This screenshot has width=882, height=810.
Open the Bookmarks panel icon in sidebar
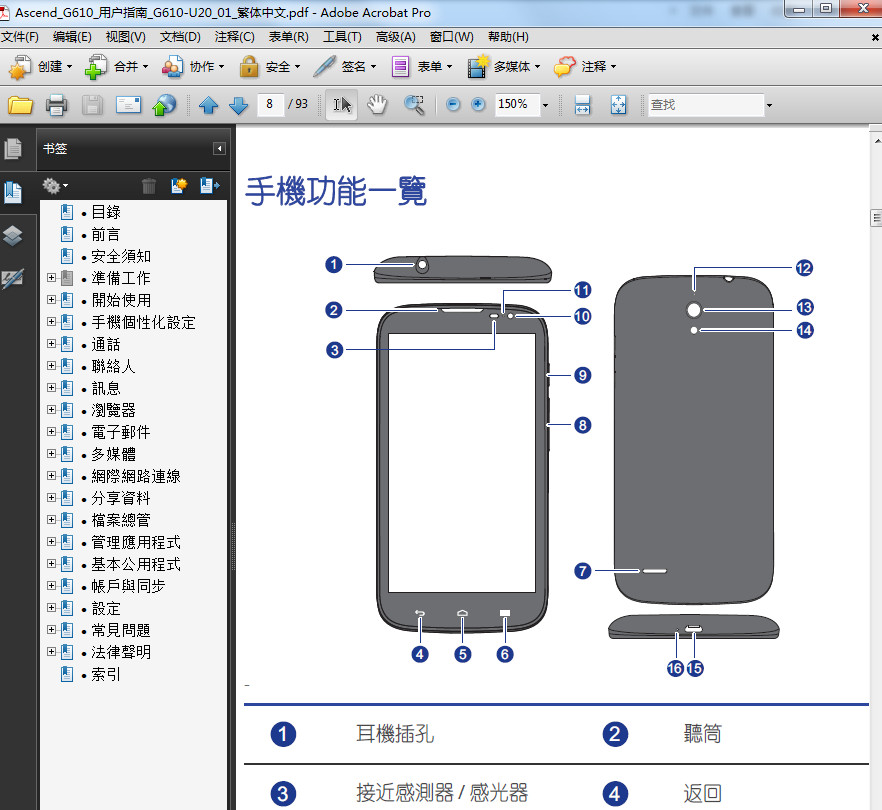pos(13,192)
